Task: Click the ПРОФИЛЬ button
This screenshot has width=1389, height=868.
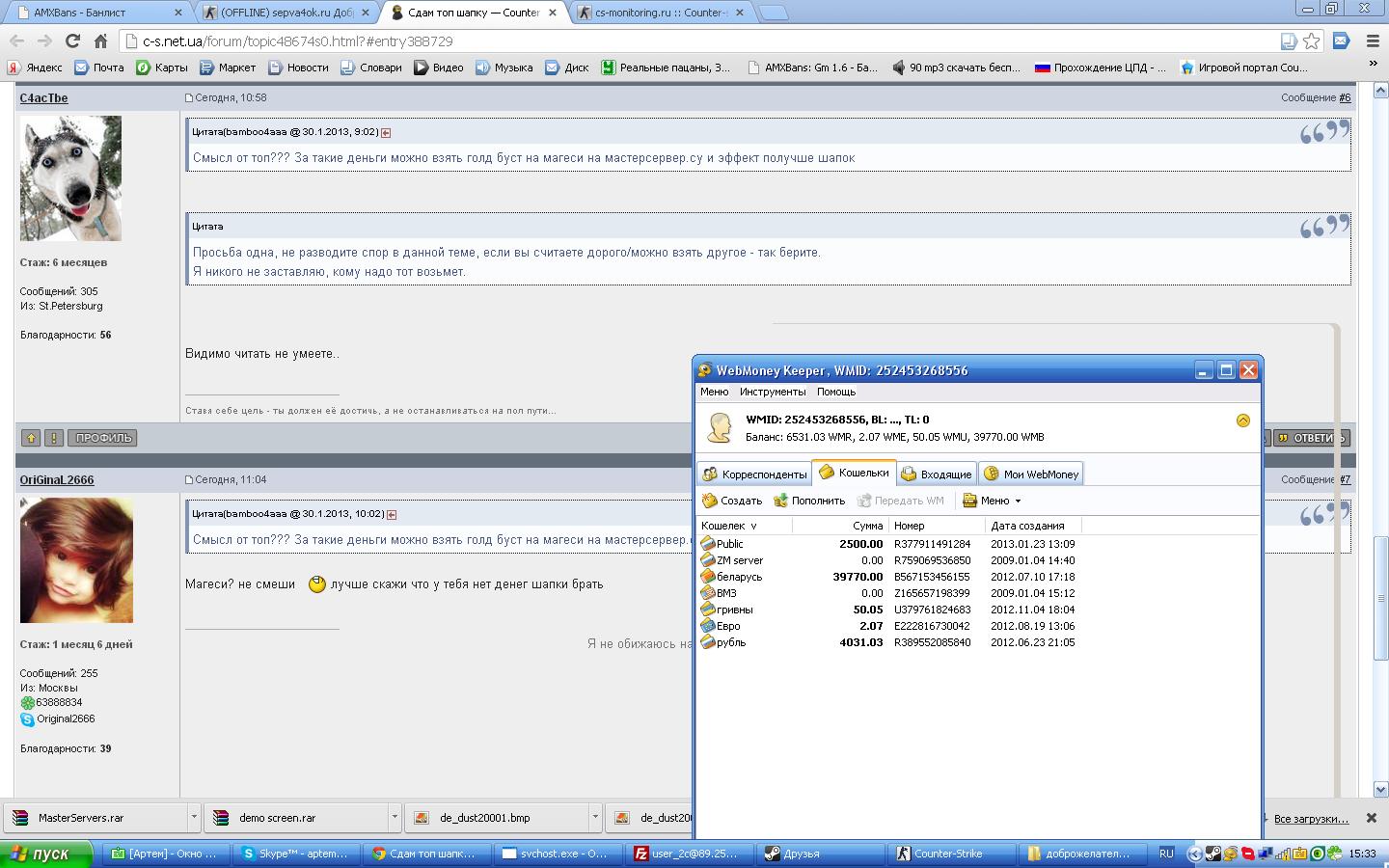Action: pyautogui.click(x=102, y=438)
